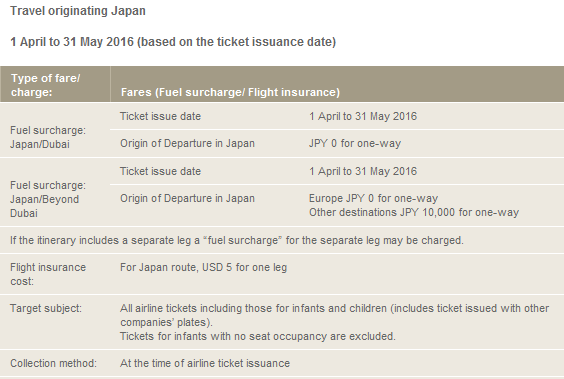Click 'At the time of airline ticket issuance'
This screenshot has width=564, height=379.
(x=205, y=363)
